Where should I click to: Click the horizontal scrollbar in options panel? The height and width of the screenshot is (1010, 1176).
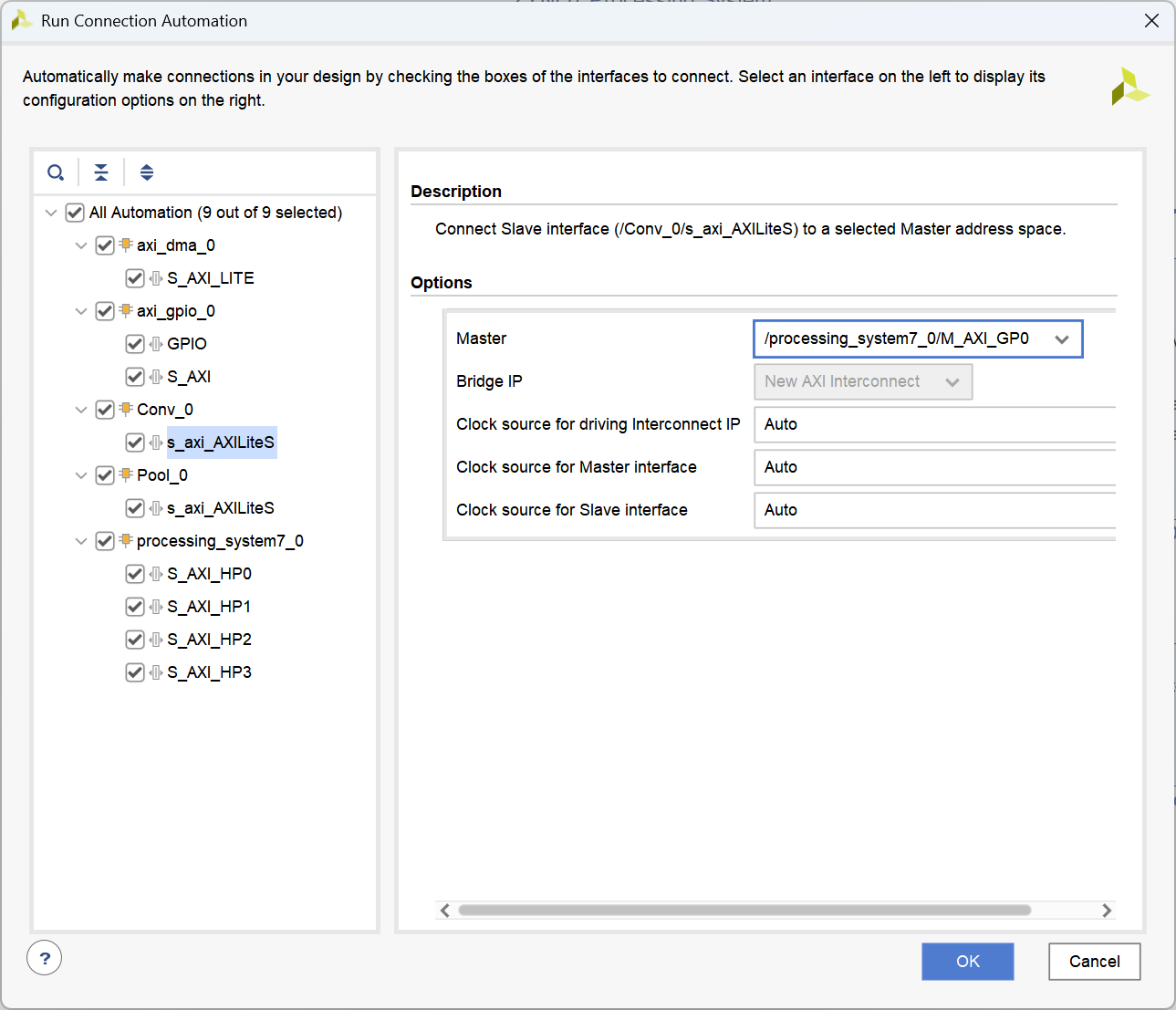pyautogui.click(x=744, y=910)
